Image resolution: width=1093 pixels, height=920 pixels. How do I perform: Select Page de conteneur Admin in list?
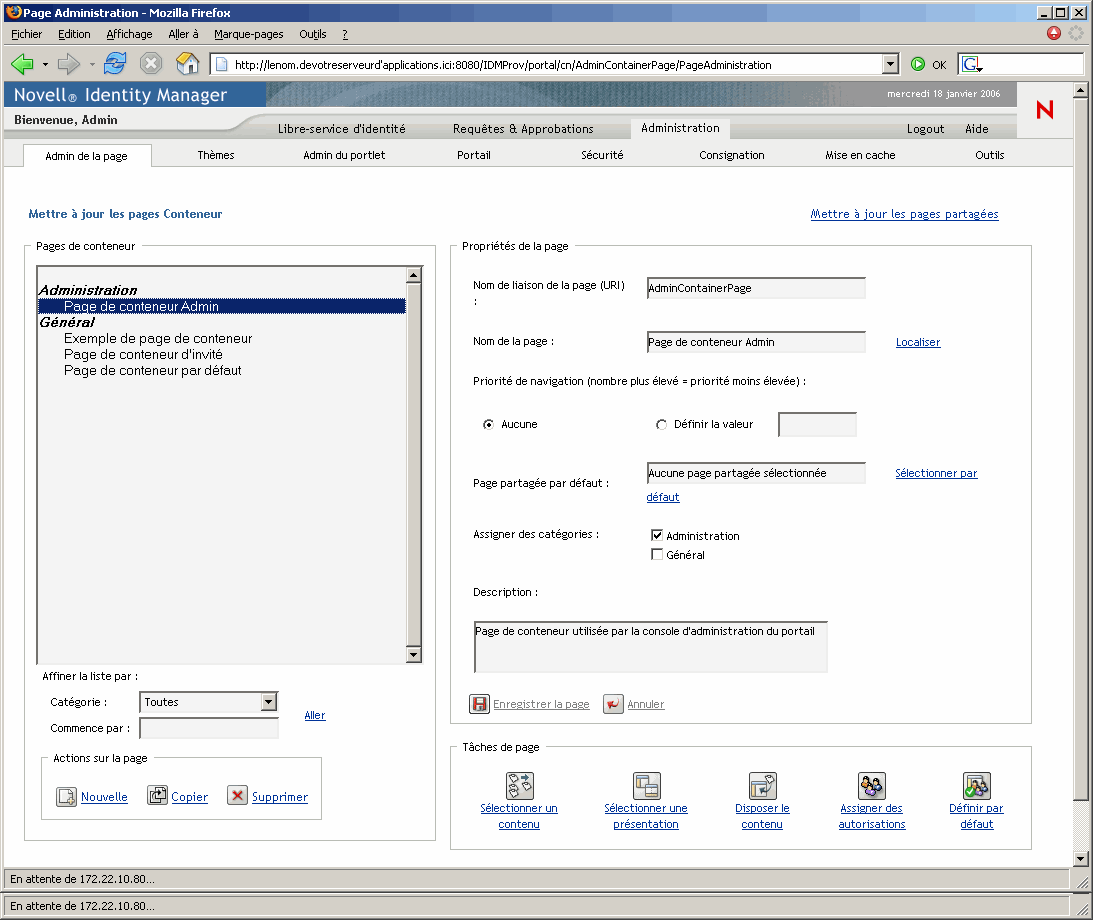click(222, 306)
